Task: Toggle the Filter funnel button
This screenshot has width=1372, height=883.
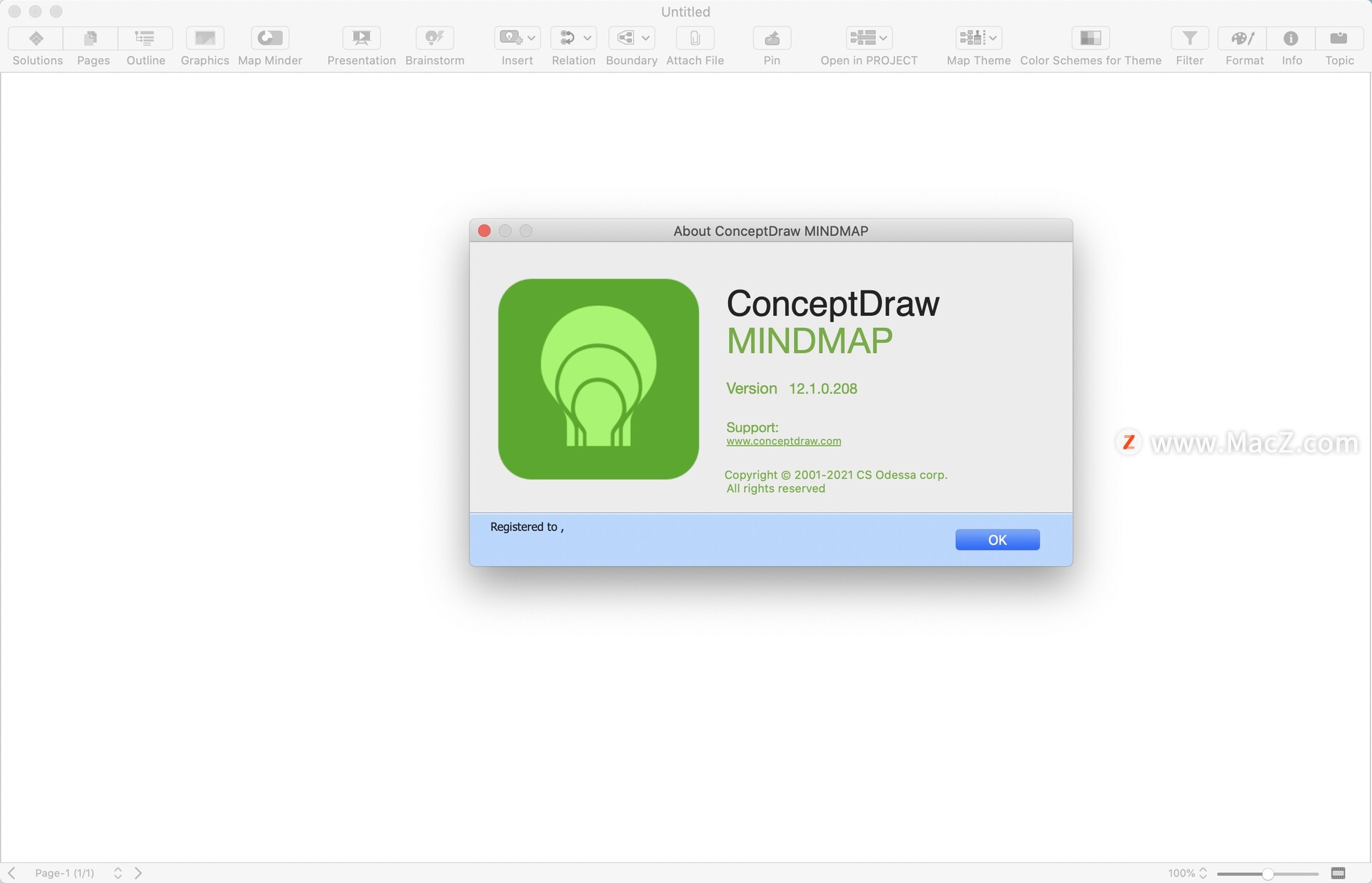Action: pos(1189,38)
